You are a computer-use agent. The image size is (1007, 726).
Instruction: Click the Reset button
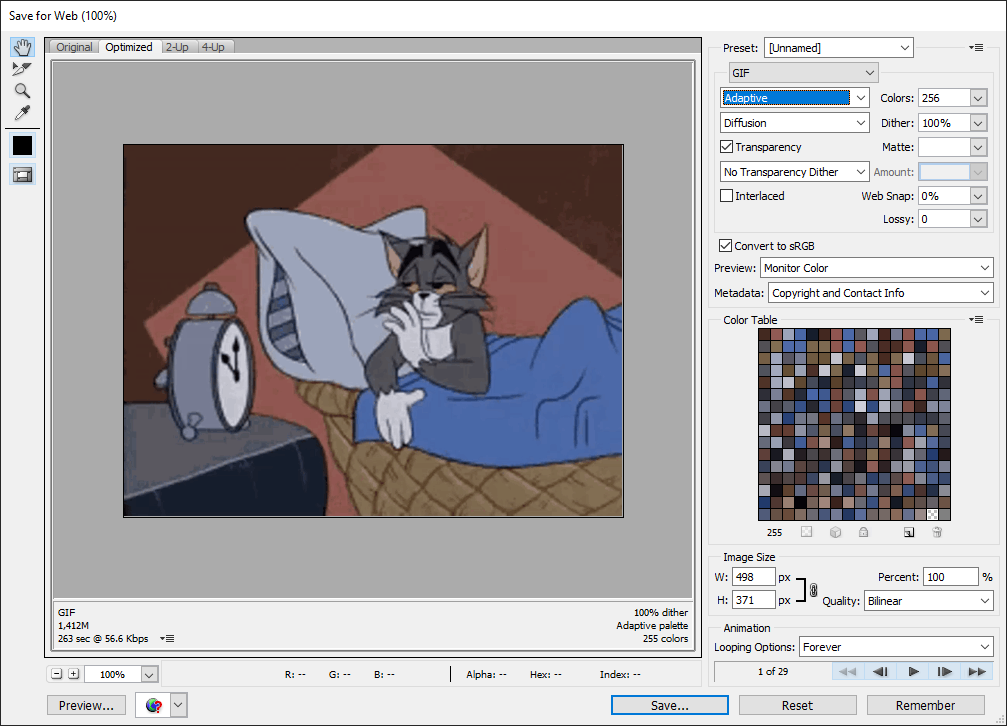point(798,705)
